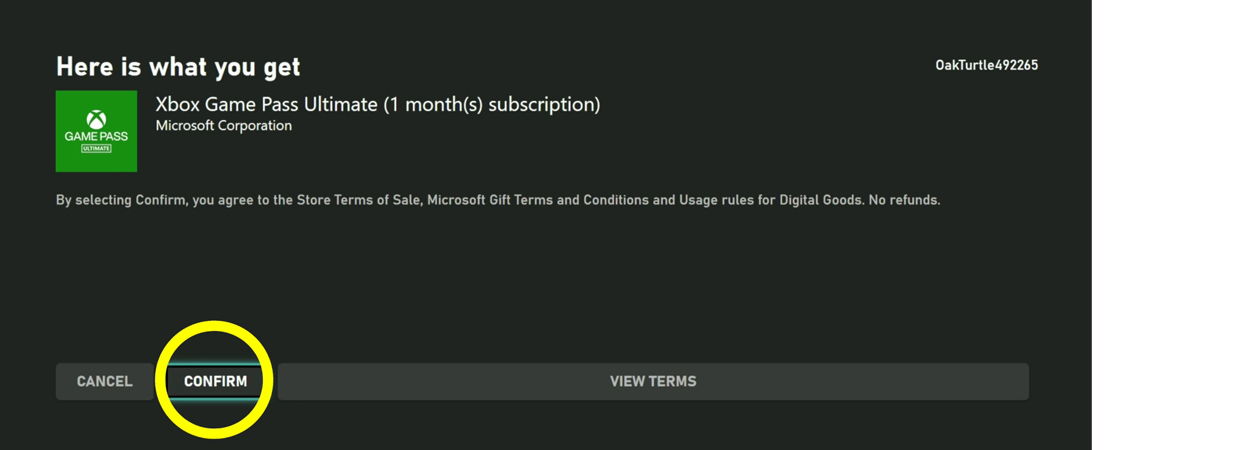Click 'By selecting Confirm' disclaimer start
The width and height of the screenshot is (1240, 450).
click(x=121, y=200)
